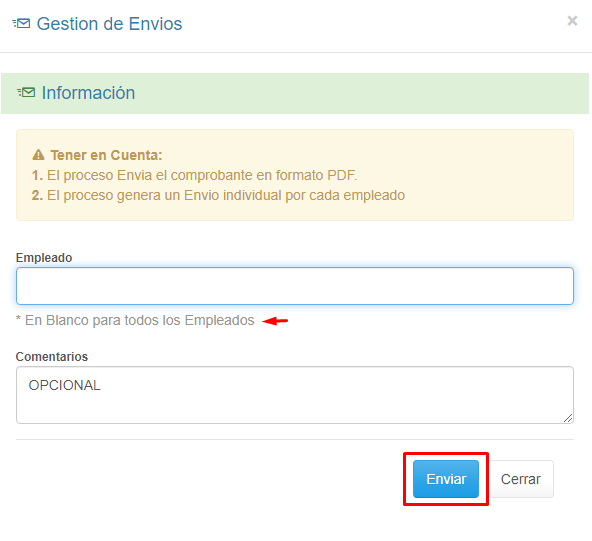Image resolution: width=592 pixels, height=541 pixels.
Task: Dismiss the dialog using the Cerrar button
Action: (x=521, y=479)
